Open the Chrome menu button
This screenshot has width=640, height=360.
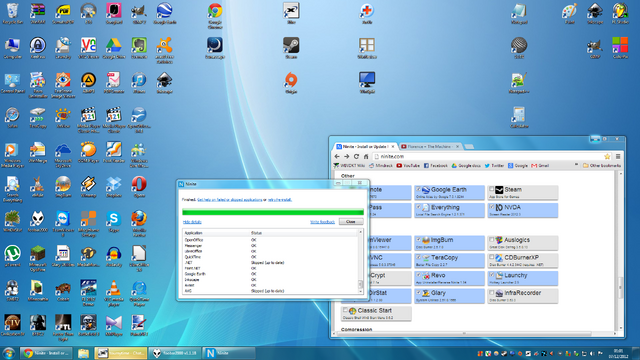pos(618,156)
